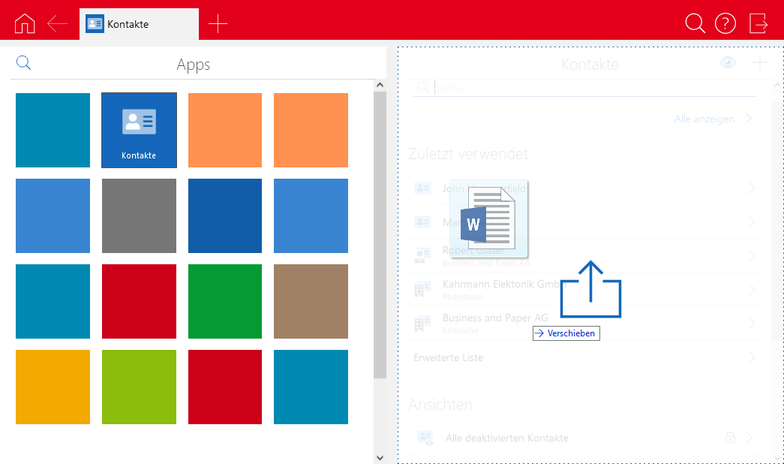Click the search icon beside Apps heading

24,63
